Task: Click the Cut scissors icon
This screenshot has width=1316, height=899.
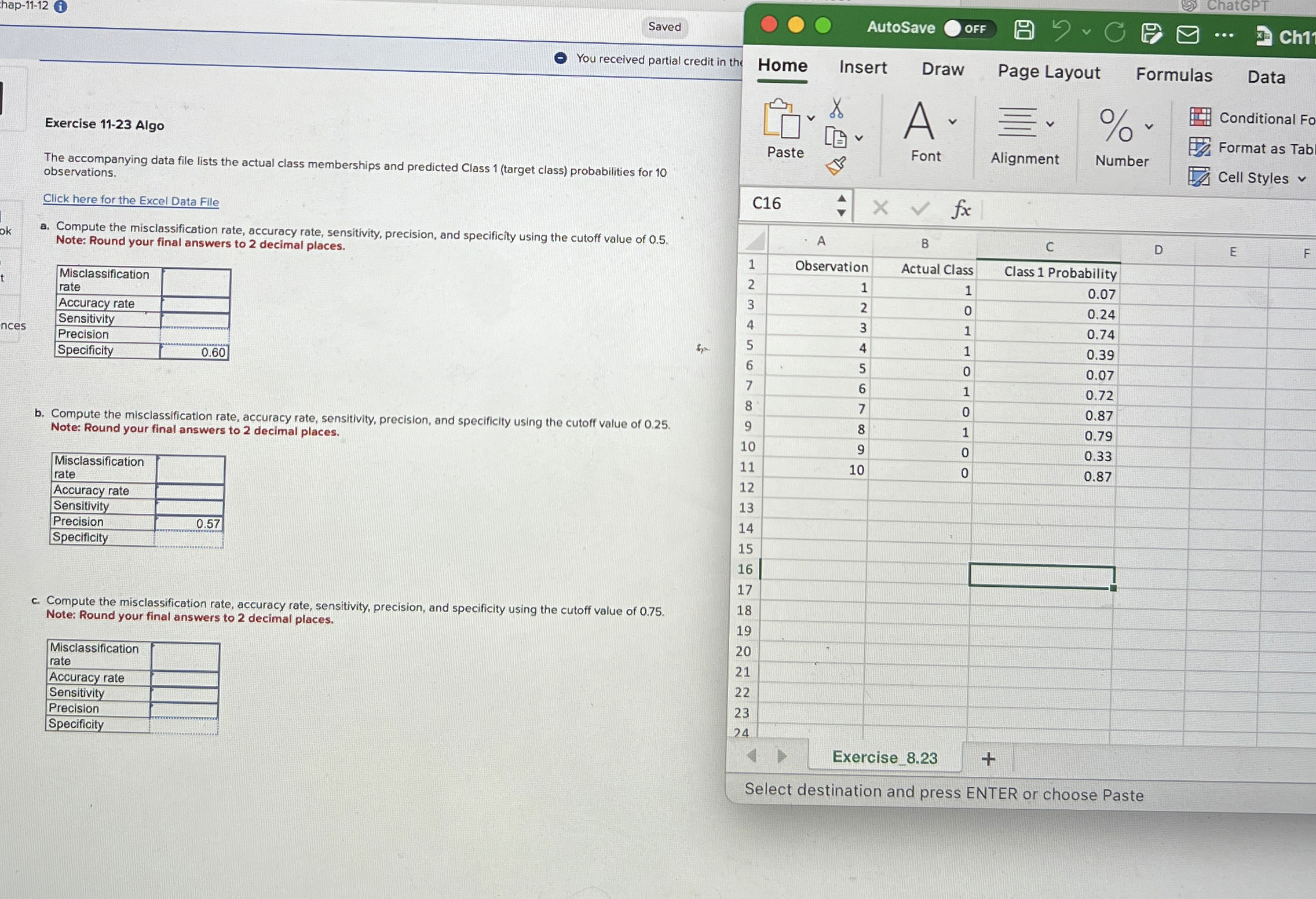Action: (x=836, y=108)
